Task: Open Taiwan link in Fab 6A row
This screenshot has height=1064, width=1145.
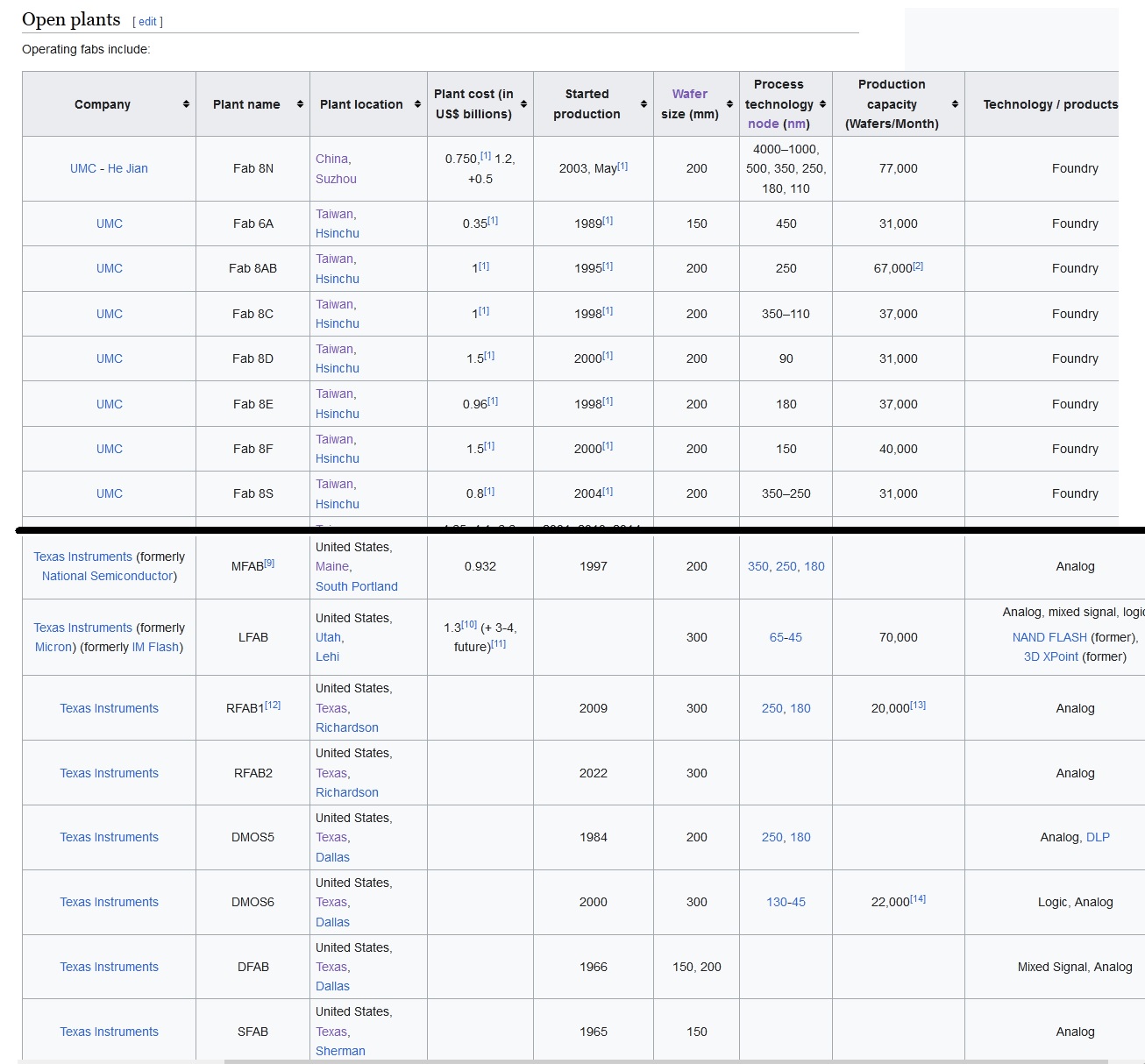Action: [334, 214]
